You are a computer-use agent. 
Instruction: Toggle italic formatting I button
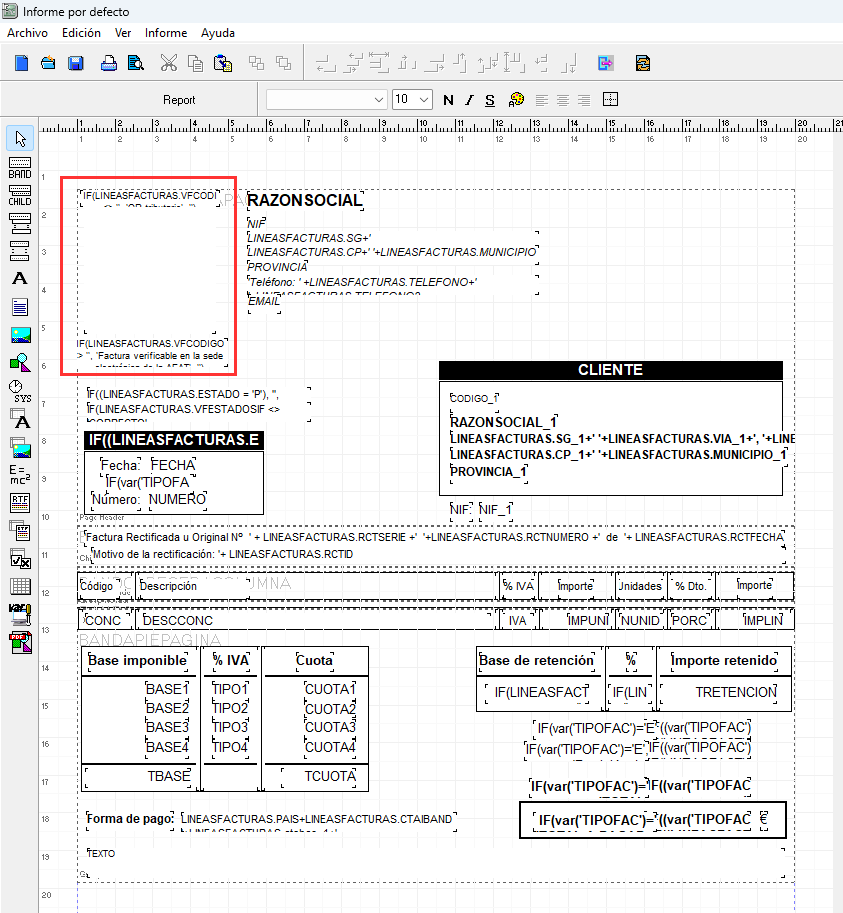468,100
